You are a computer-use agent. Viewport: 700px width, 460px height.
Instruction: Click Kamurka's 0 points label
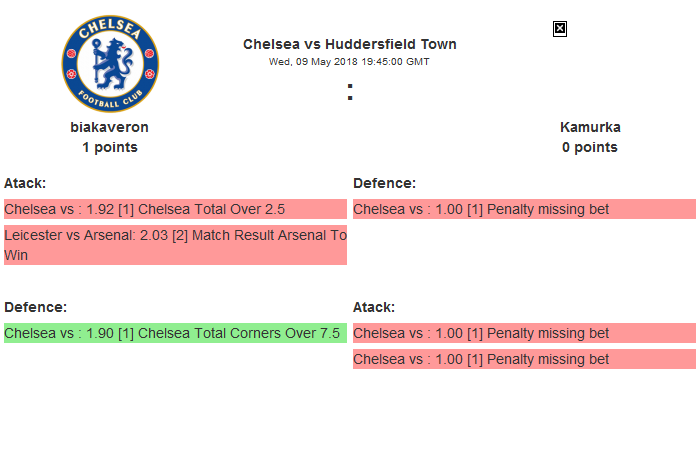[x=590, y=147]
